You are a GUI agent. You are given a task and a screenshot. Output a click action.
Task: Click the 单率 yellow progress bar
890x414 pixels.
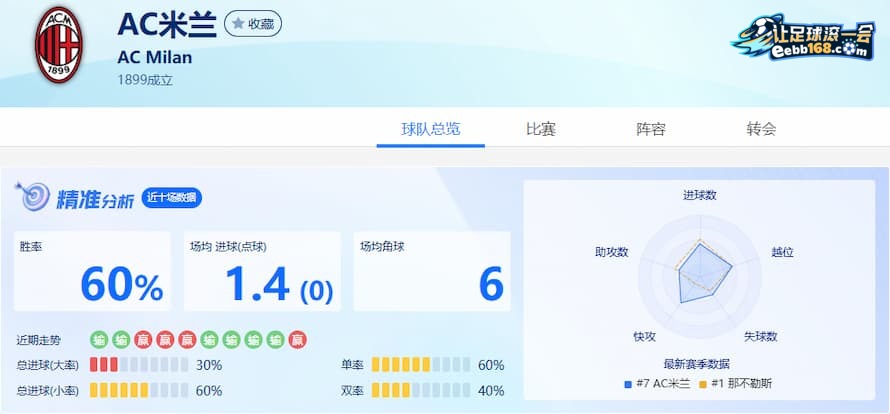tap(419, 365)
